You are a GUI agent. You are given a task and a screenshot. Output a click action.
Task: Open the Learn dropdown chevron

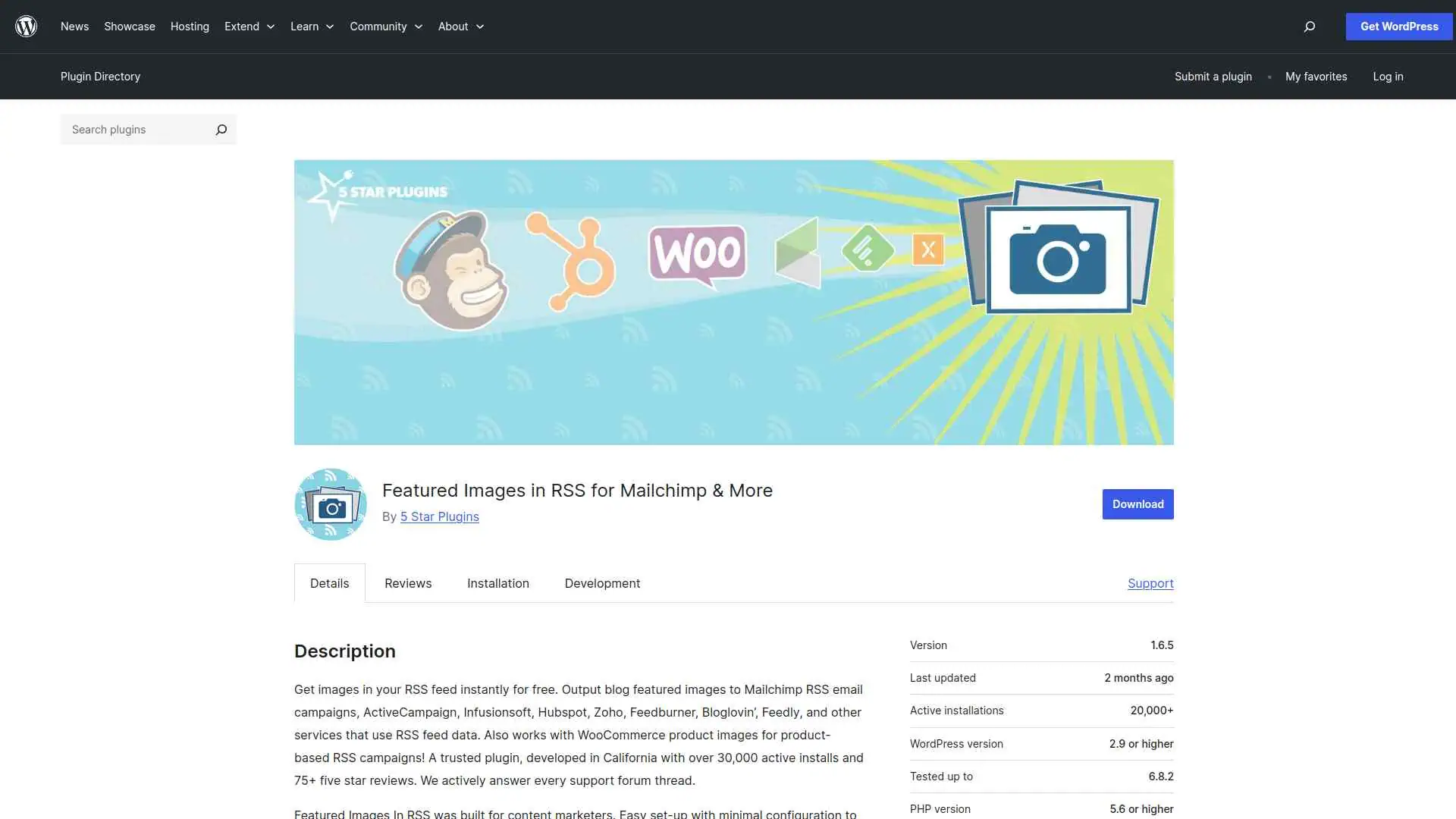click(329, 27)
